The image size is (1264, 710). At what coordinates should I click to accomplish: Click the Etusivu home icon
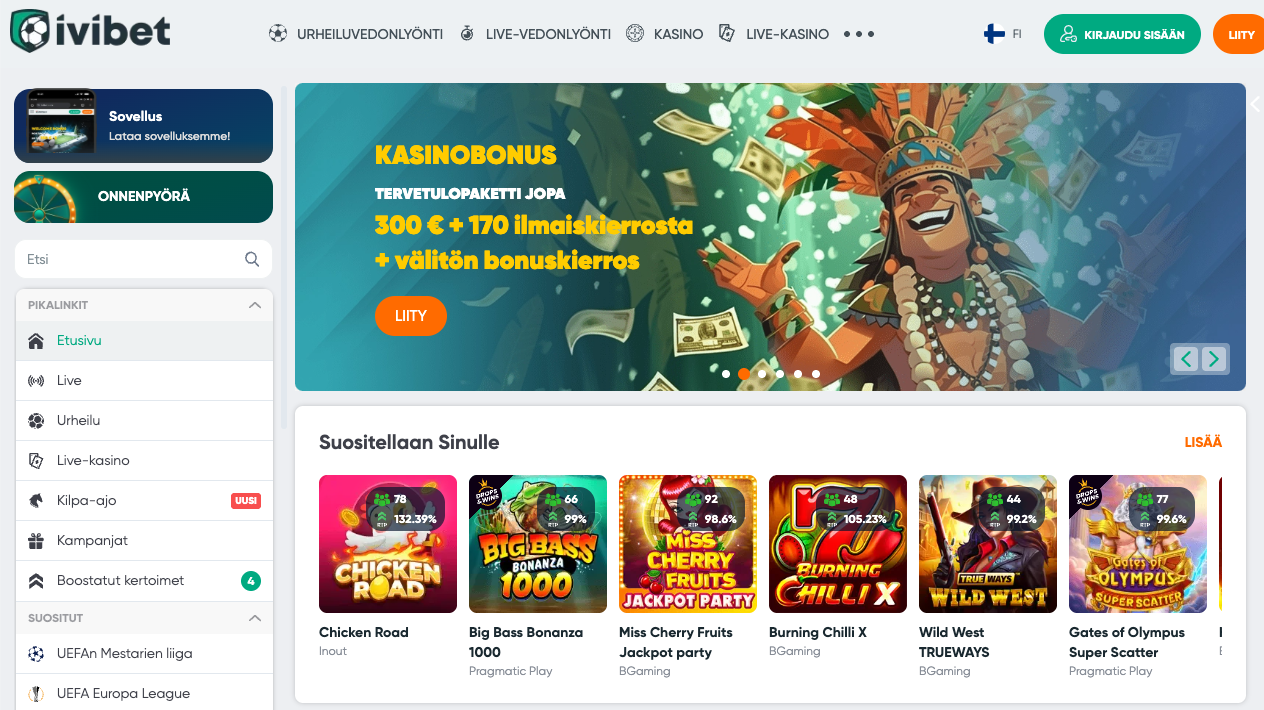coord(36,341)
